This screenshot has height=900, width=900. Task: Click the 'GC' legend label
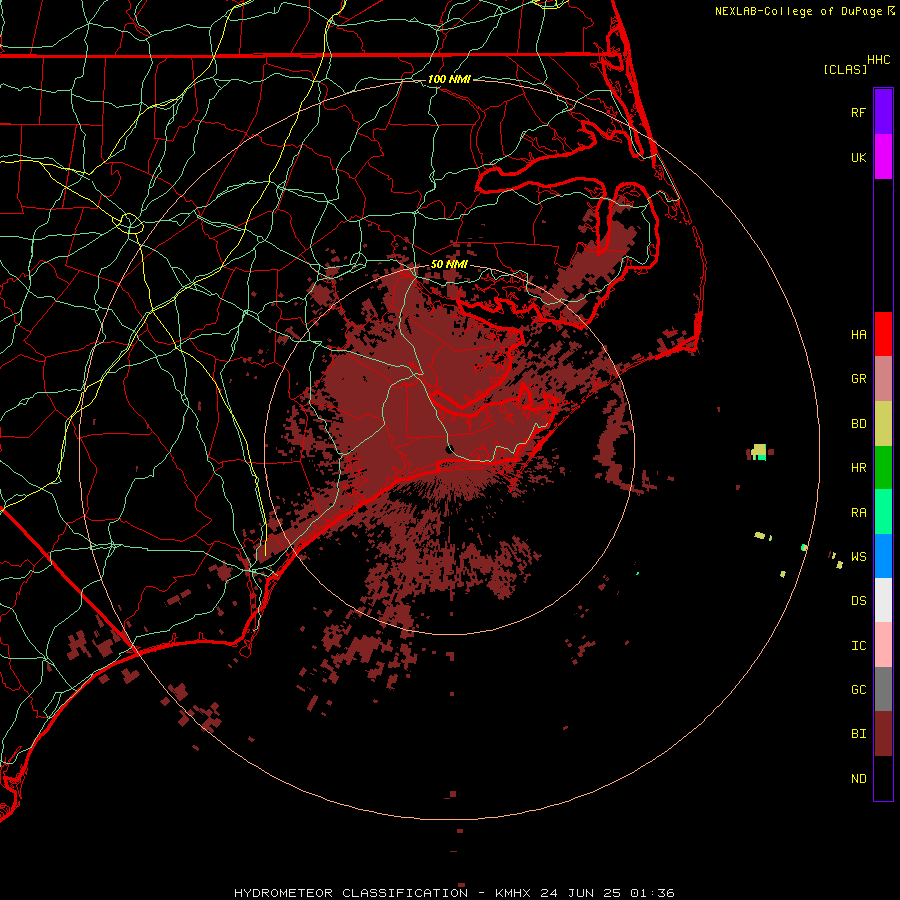pos(858,689)
